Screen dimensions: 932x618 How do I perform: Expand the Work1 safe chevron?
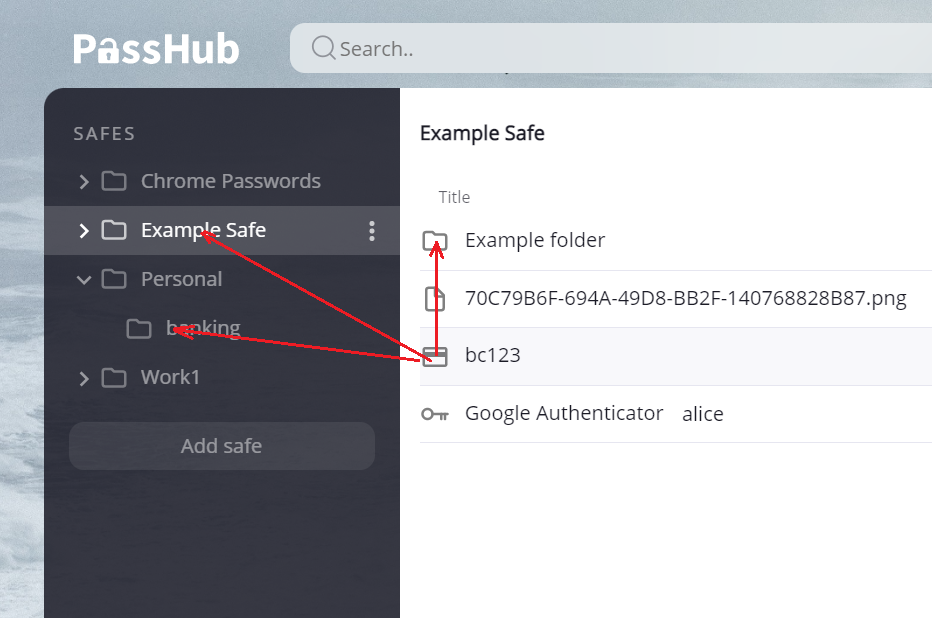point(84,378)
